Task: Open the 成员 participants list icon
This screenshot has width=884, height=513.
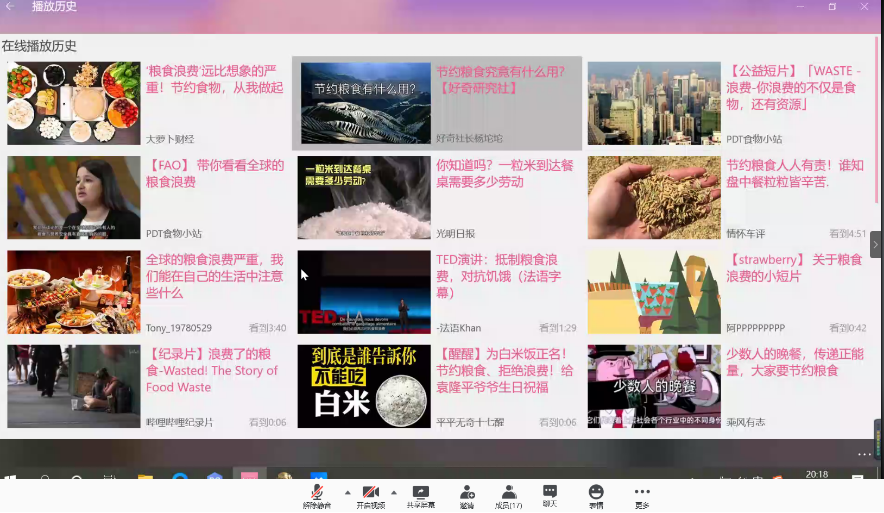Action: tap(509, 493)
